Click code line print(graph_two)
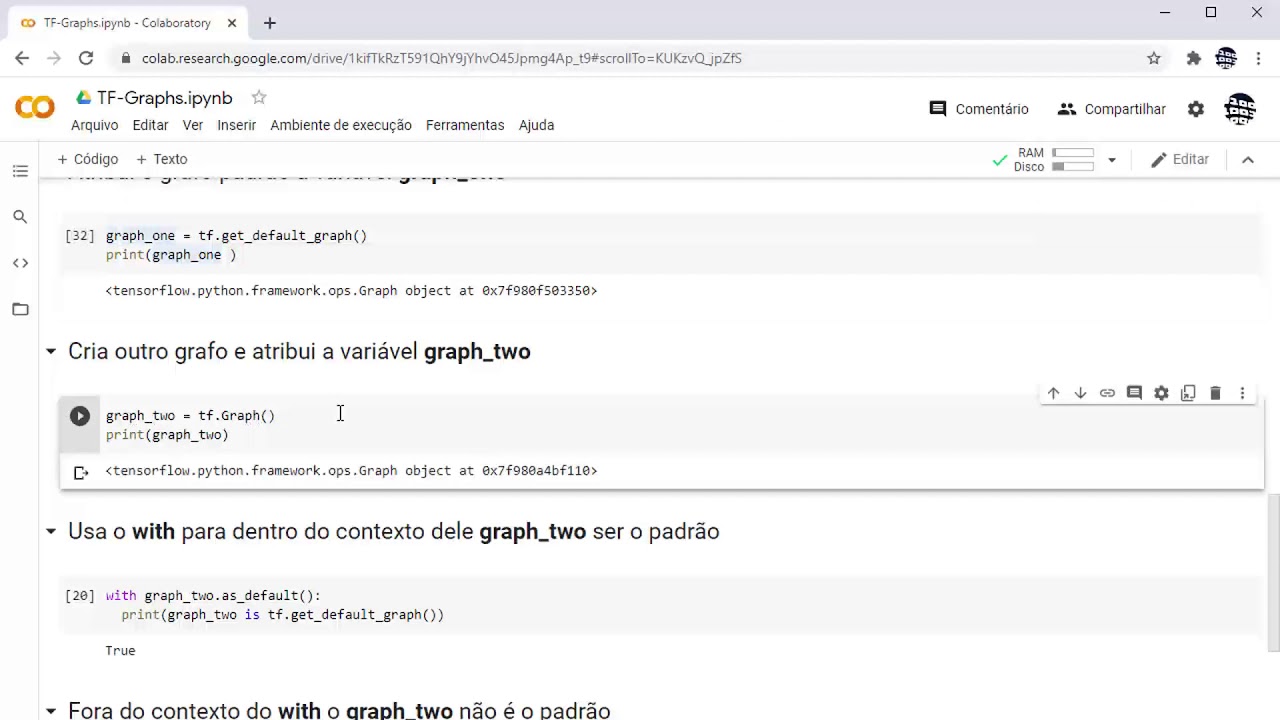 [167, 434]
